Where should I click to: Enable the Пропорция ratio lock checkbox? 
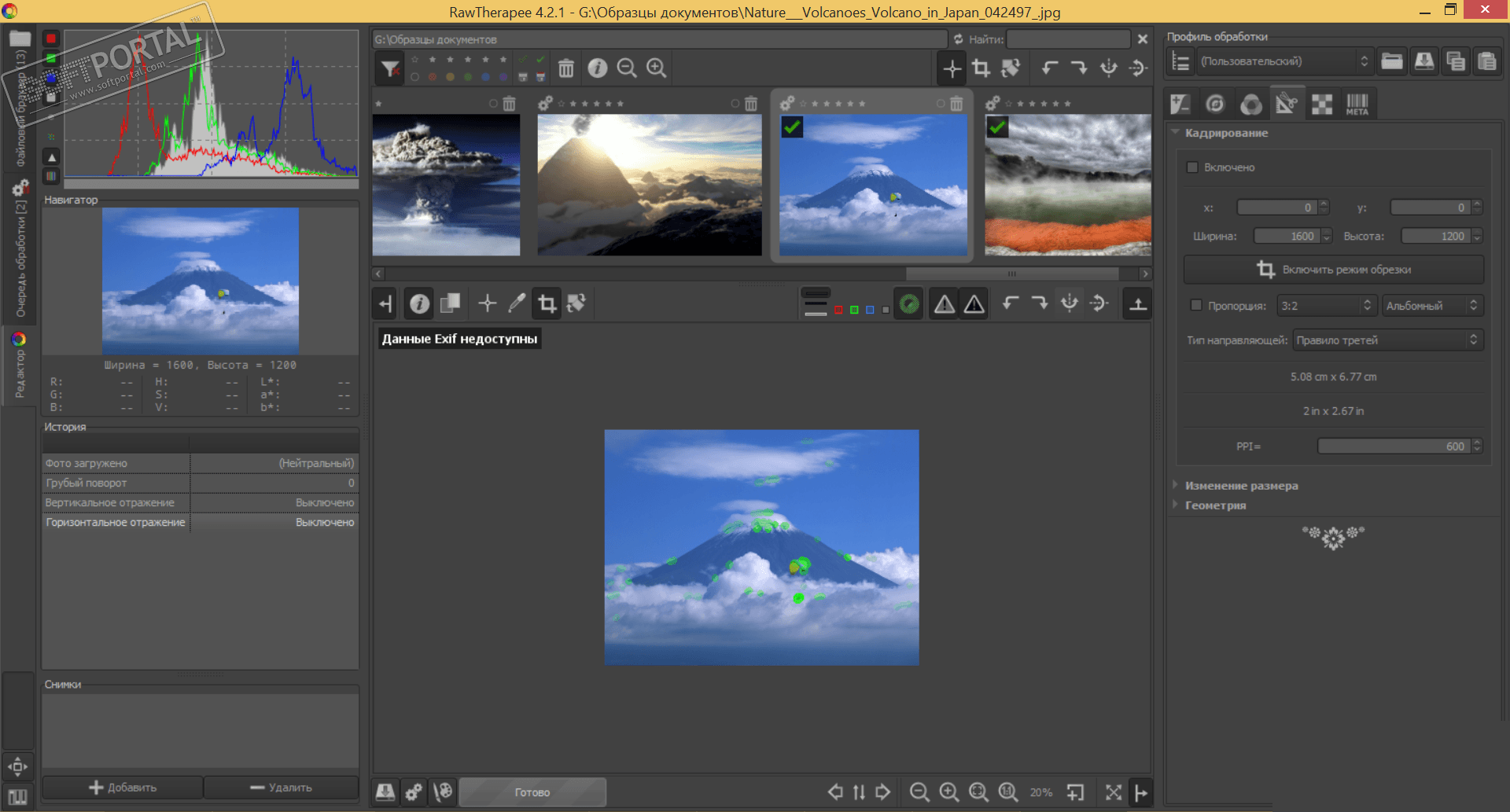(1196, 305)
